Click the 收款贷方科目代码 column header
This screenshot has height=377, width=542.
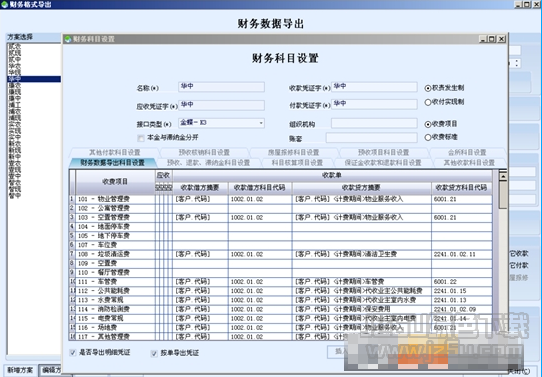461,187
